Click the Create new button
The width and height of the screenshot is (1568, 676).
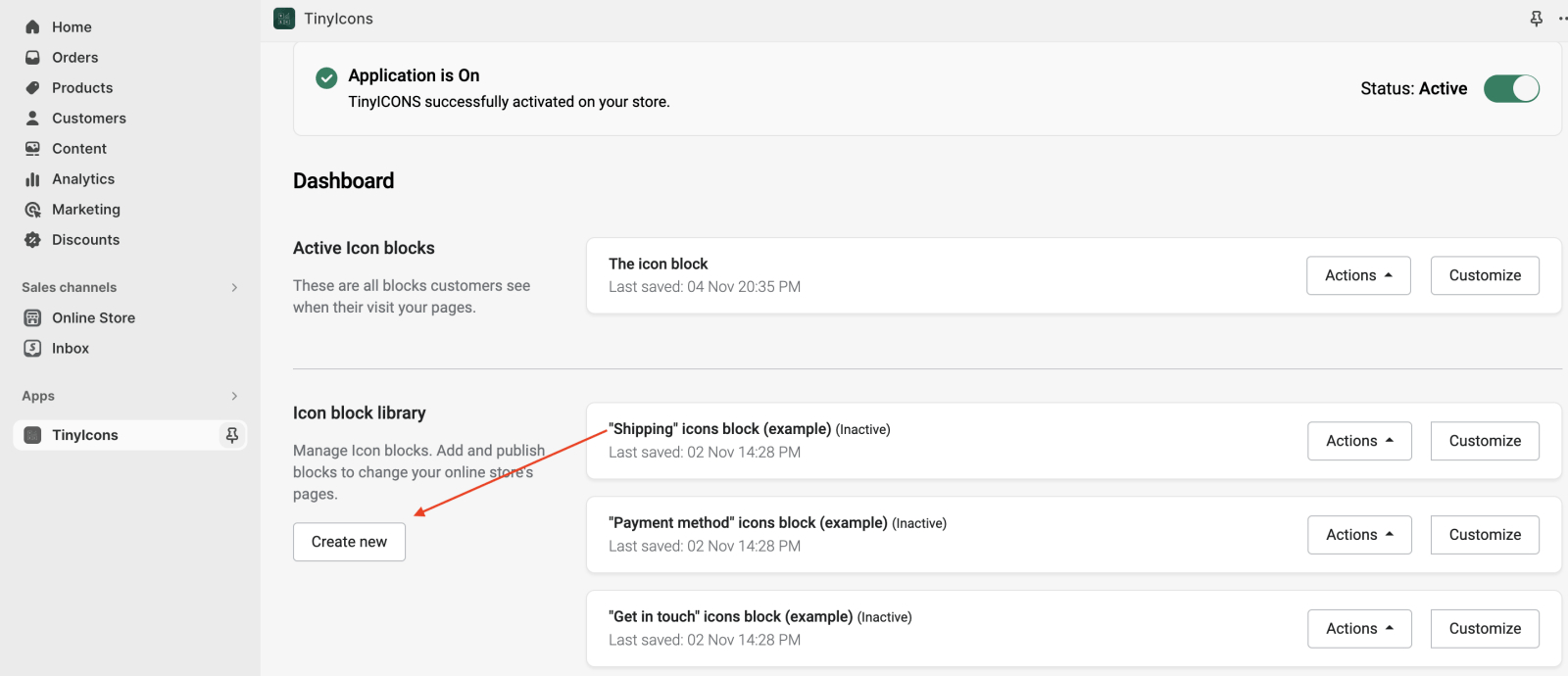(x=349, y=542)
